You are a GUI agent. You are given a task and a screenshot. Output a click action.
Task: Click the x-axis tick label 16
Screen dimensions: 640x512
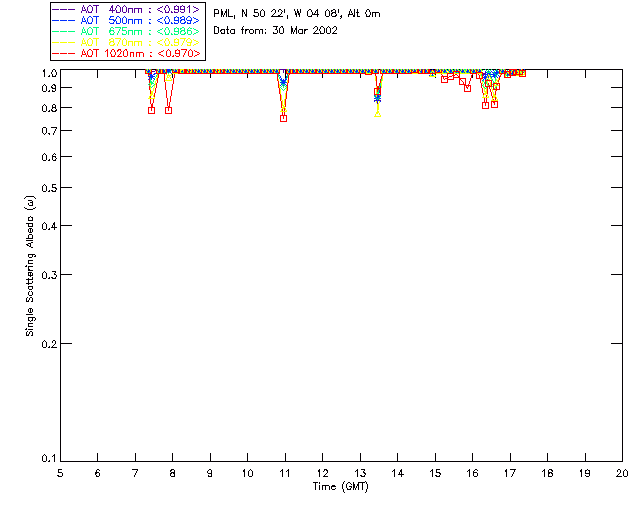(x=473, y=473)
